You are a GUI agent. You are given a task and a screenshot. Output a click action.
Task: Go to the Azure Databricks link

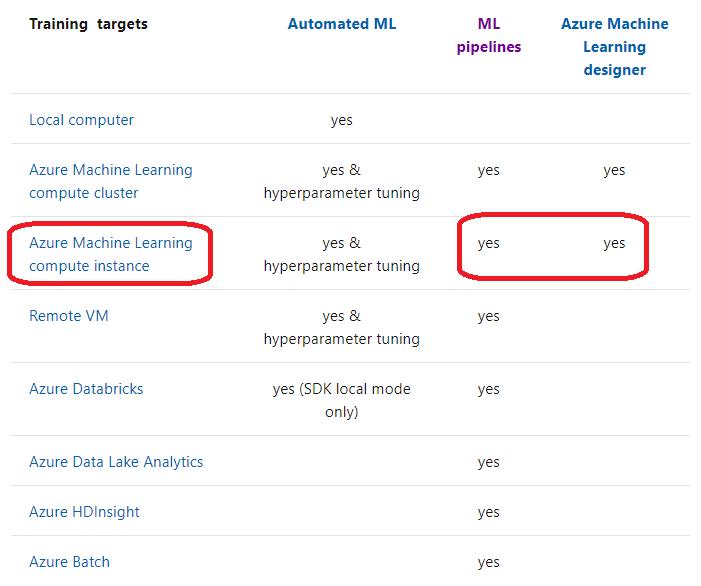(86, 389)
